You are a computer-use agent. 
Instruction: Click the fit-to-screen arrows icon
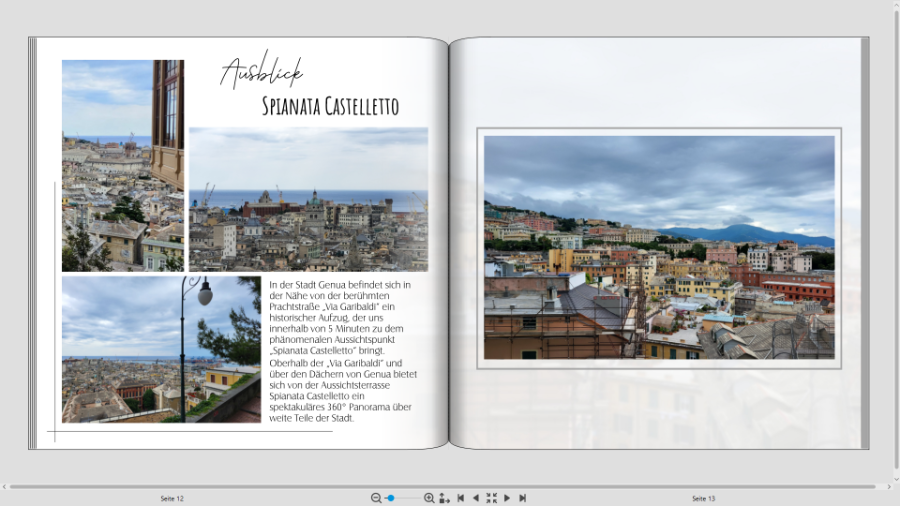point(491,498)
